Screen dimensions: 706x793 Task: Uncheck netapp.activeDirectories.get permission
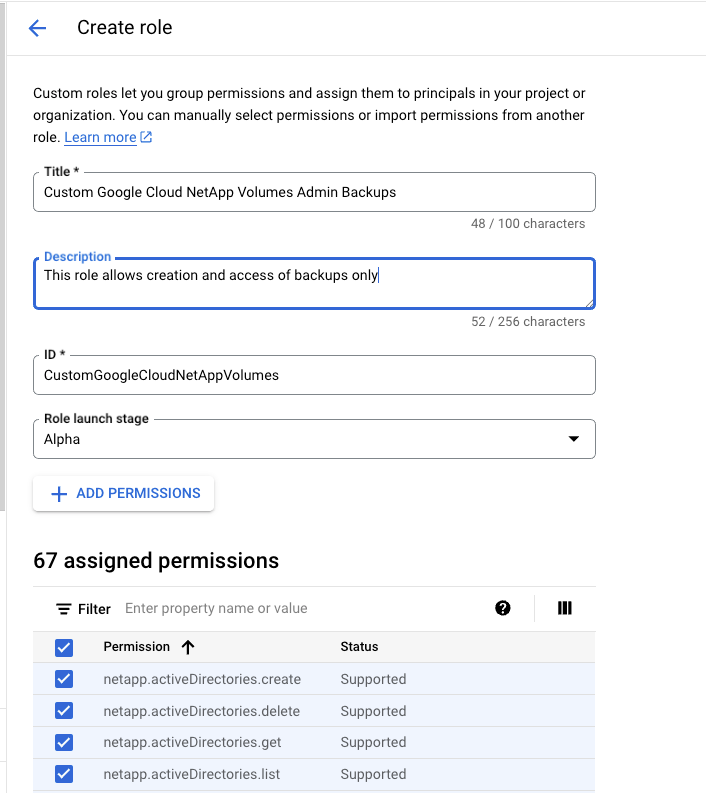point(64,742)
